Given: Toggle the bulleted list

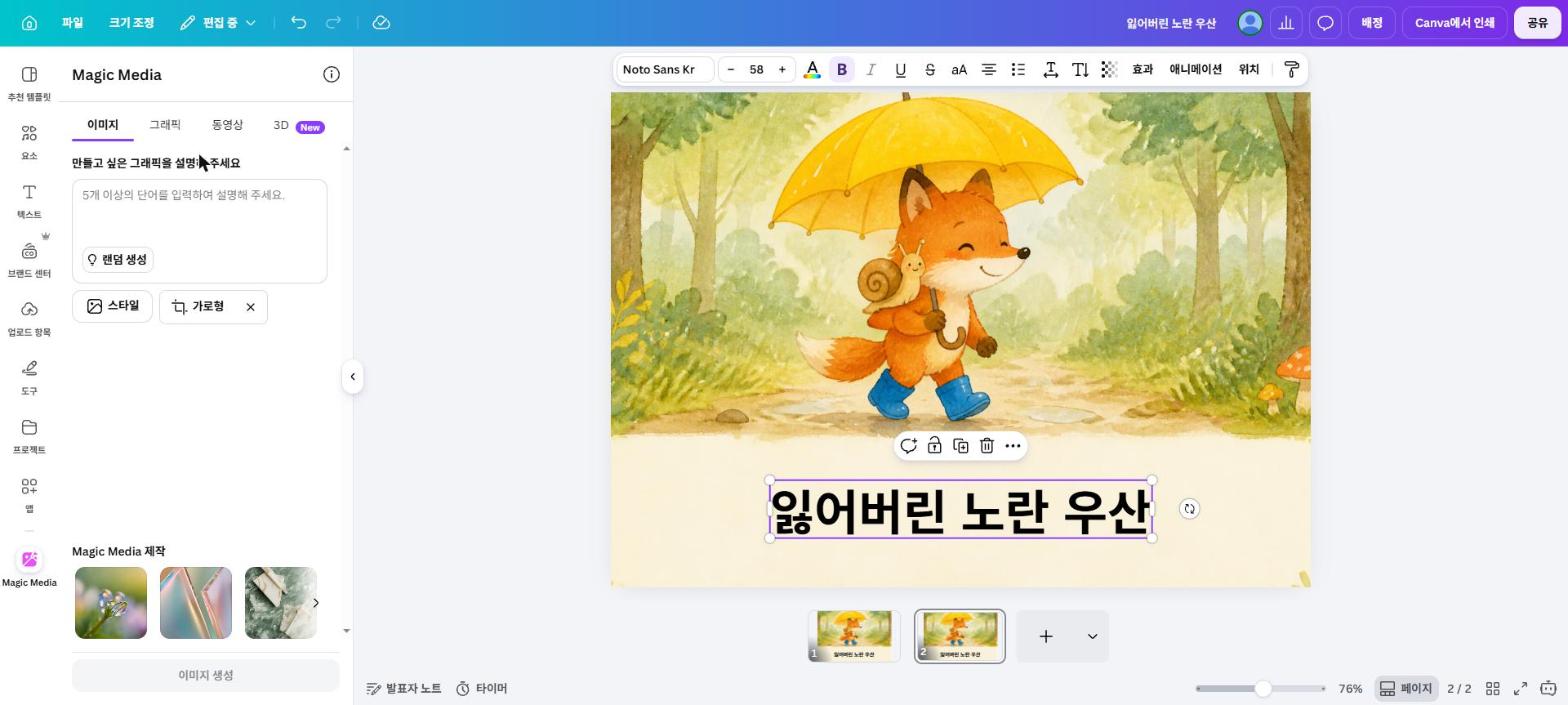Looking at the screenshot, I should 1018,69.
